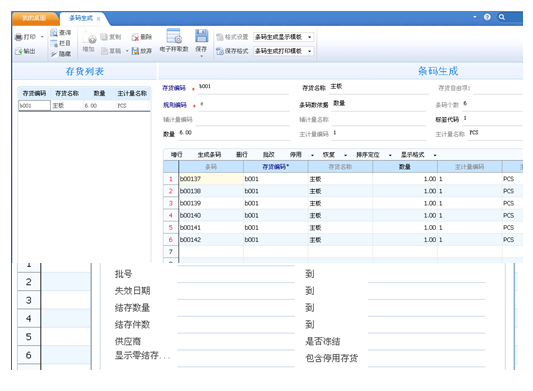Click the 批号 input field
This screenshot has width=533, height=391.
coord(236,275)
